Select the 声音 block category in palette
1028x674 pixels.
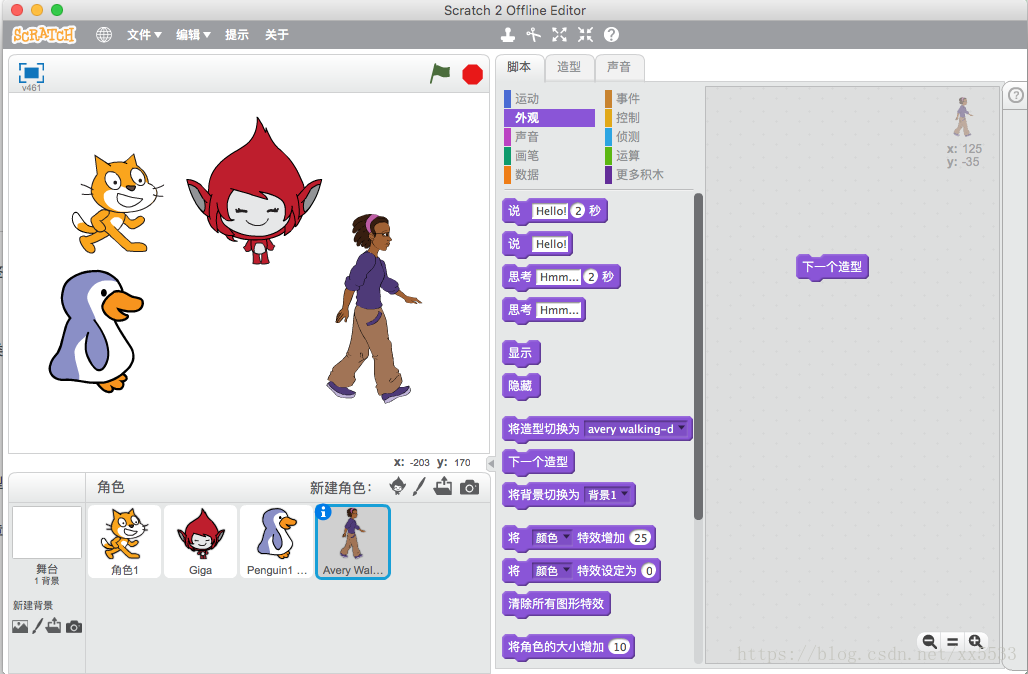pos(549,136)
